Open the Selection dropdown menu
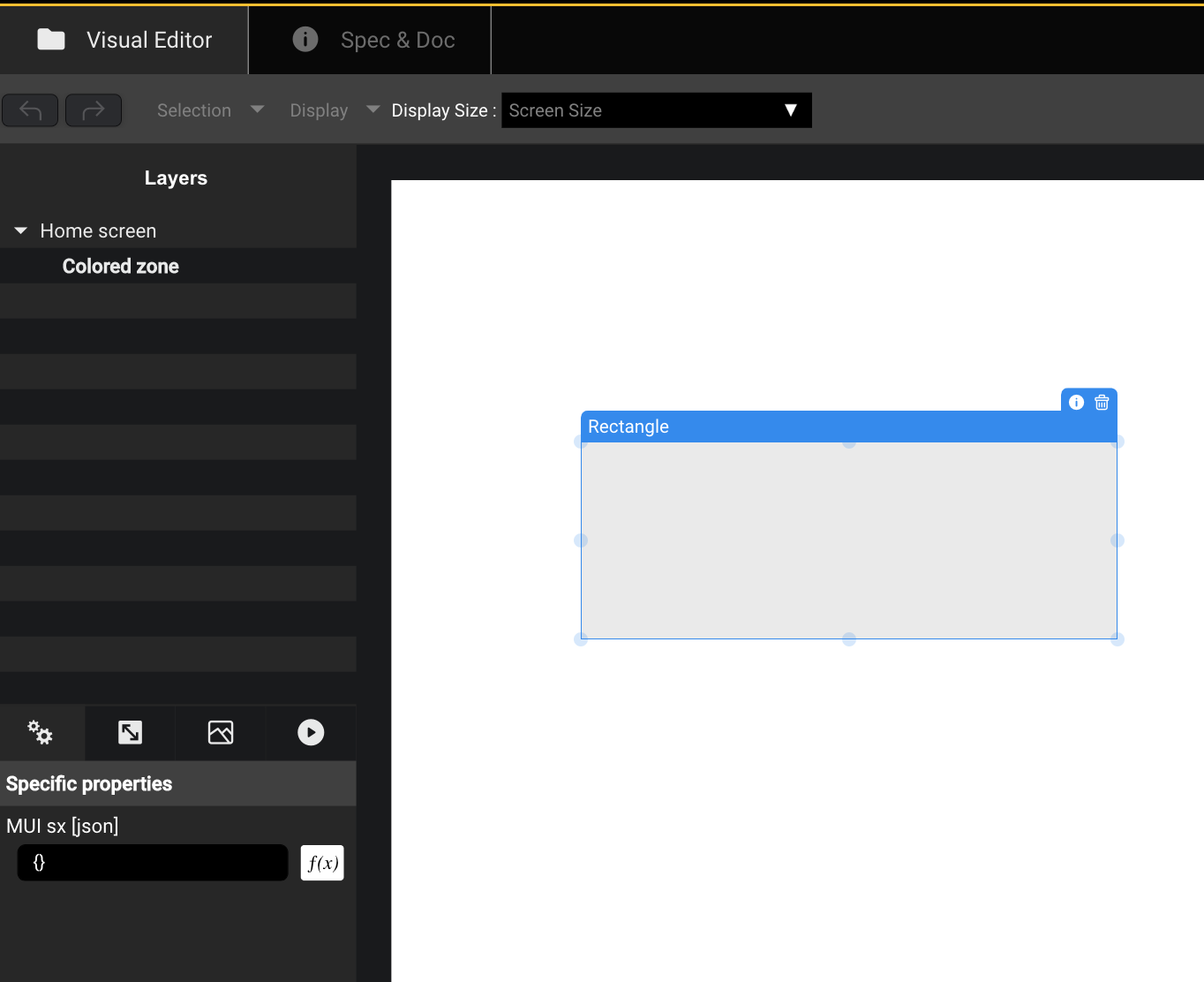Viewport: 1204px width, 982px height. (x=210, y=110)
